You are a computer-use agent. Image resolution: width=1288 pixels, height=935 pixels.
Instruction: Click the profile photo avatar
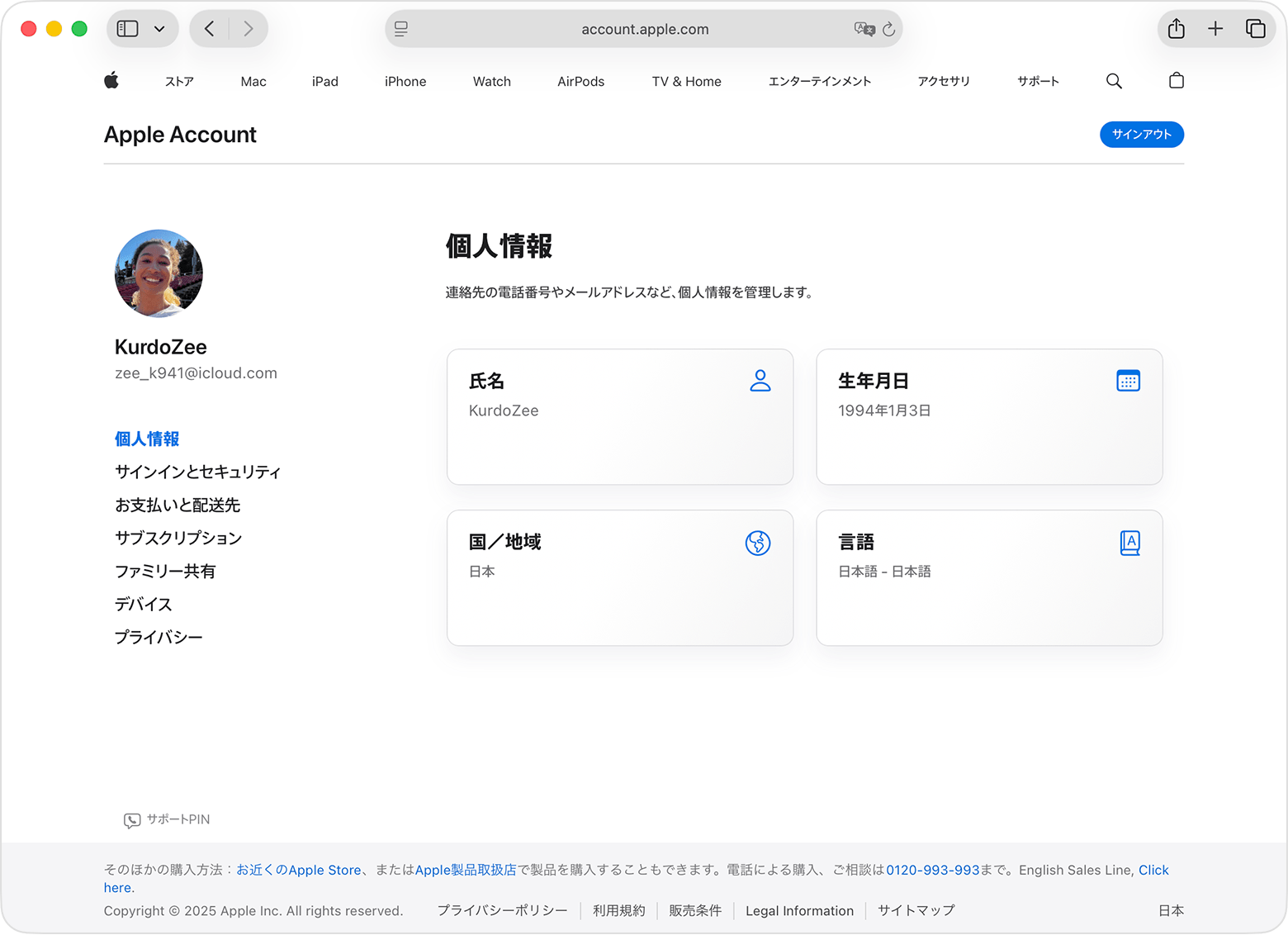click(159, 273)
